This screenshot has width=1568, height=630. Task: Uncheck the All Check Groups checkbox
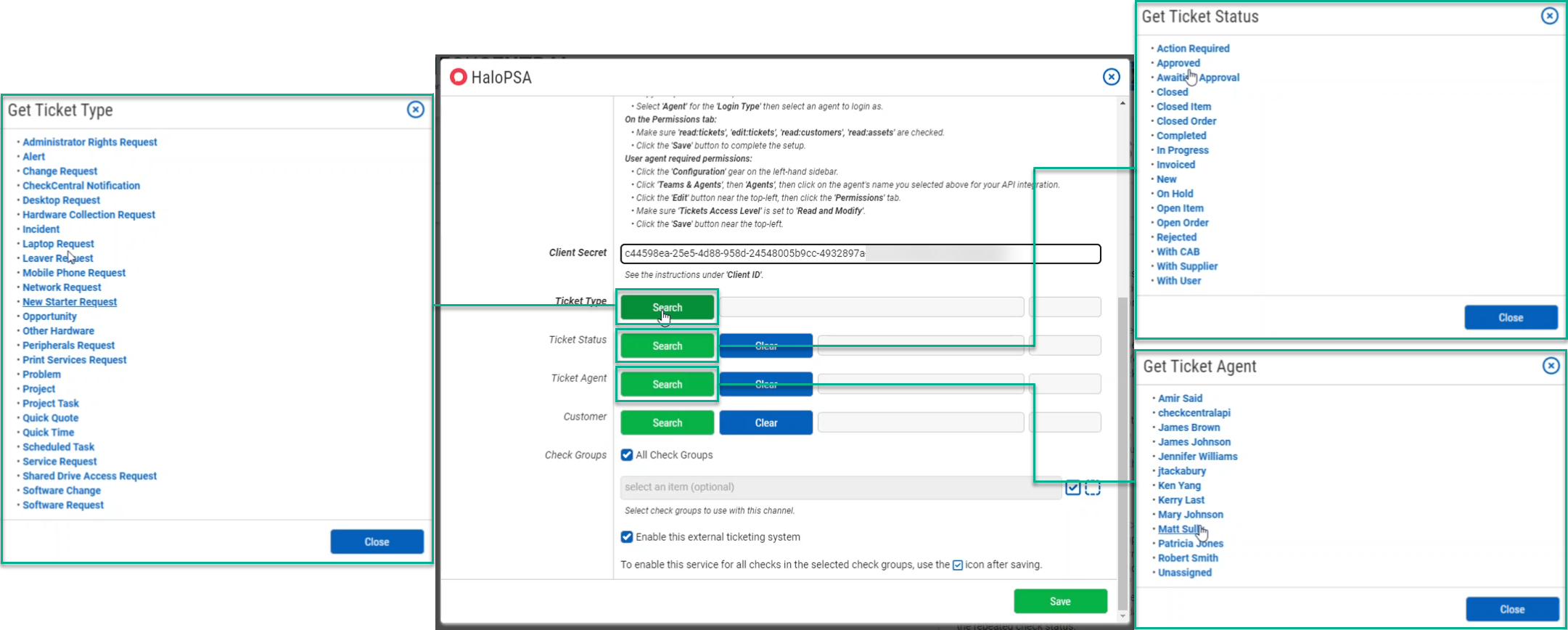coord(627,455)
